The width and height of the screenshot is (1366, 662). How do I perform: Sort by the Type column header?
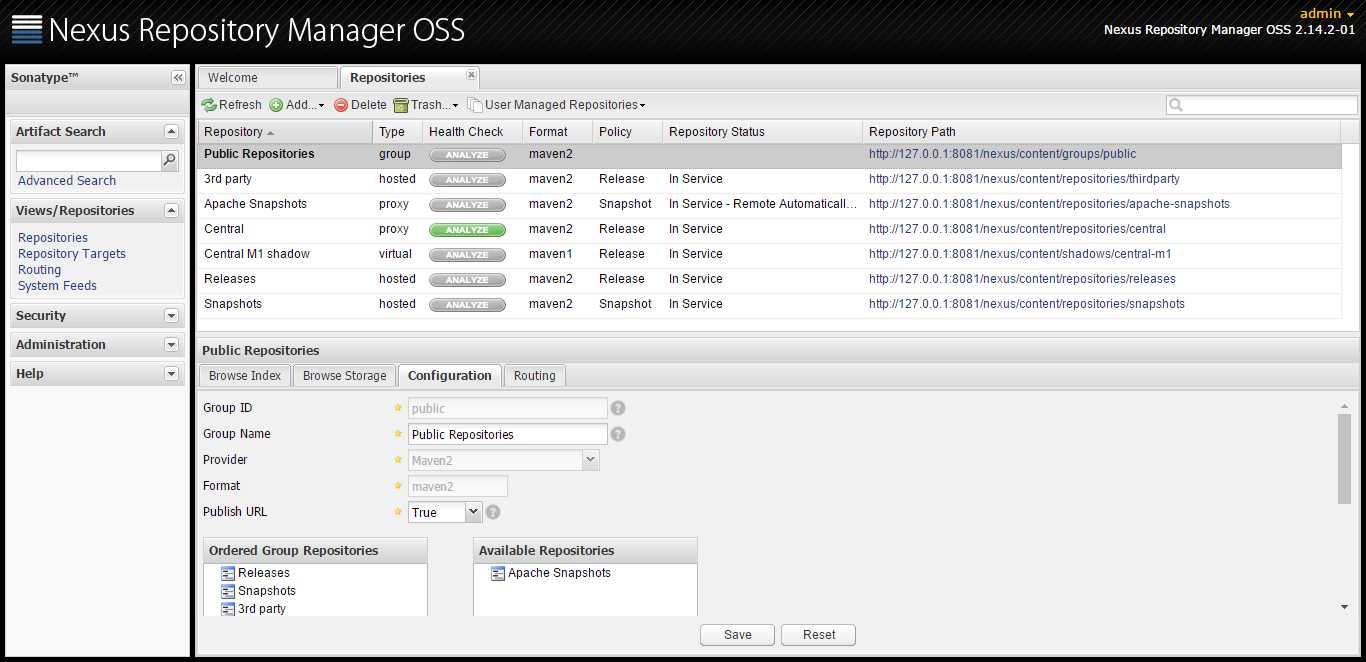397,132
